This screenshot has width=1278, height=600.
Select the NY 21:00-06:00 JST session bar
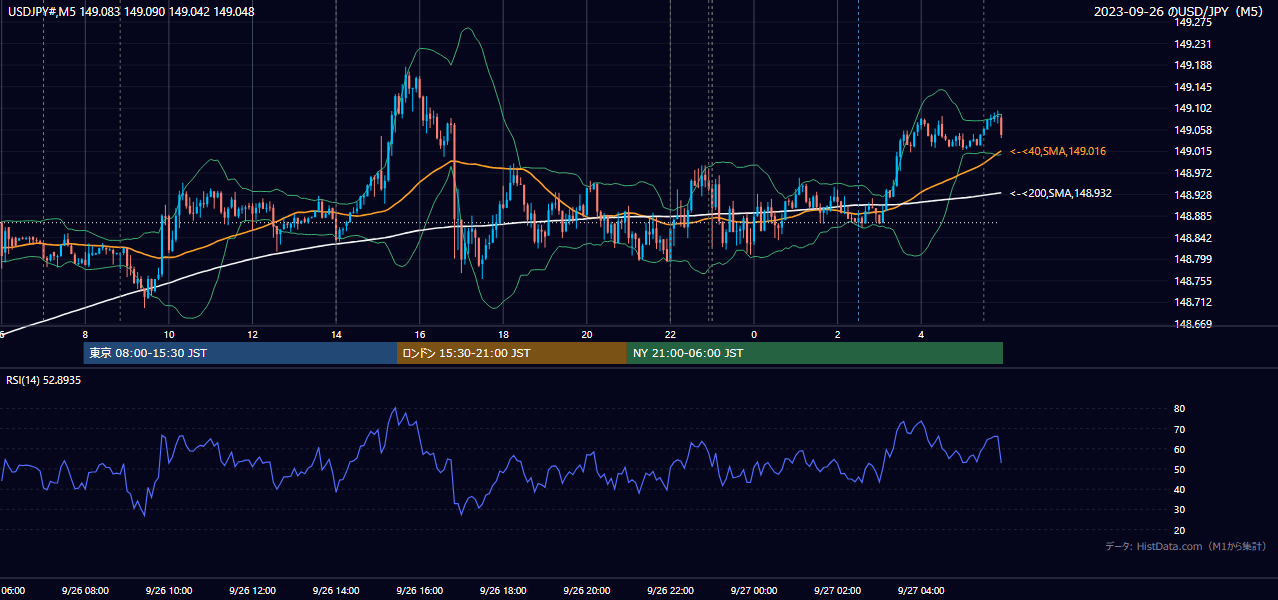[815, 353]
